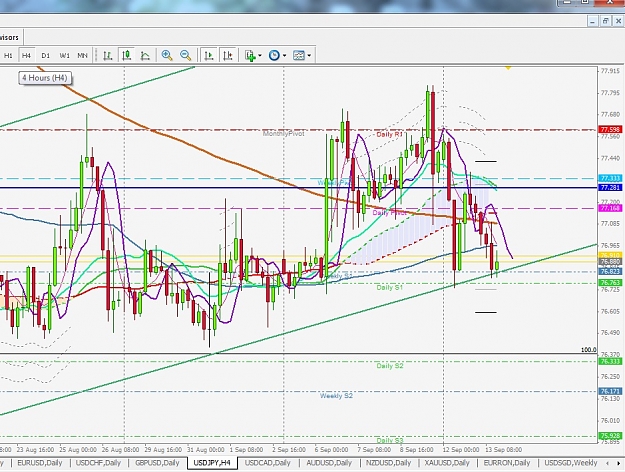Click the 100.0 Fibonacci level label
625x472 pixels.
[589, 350]
